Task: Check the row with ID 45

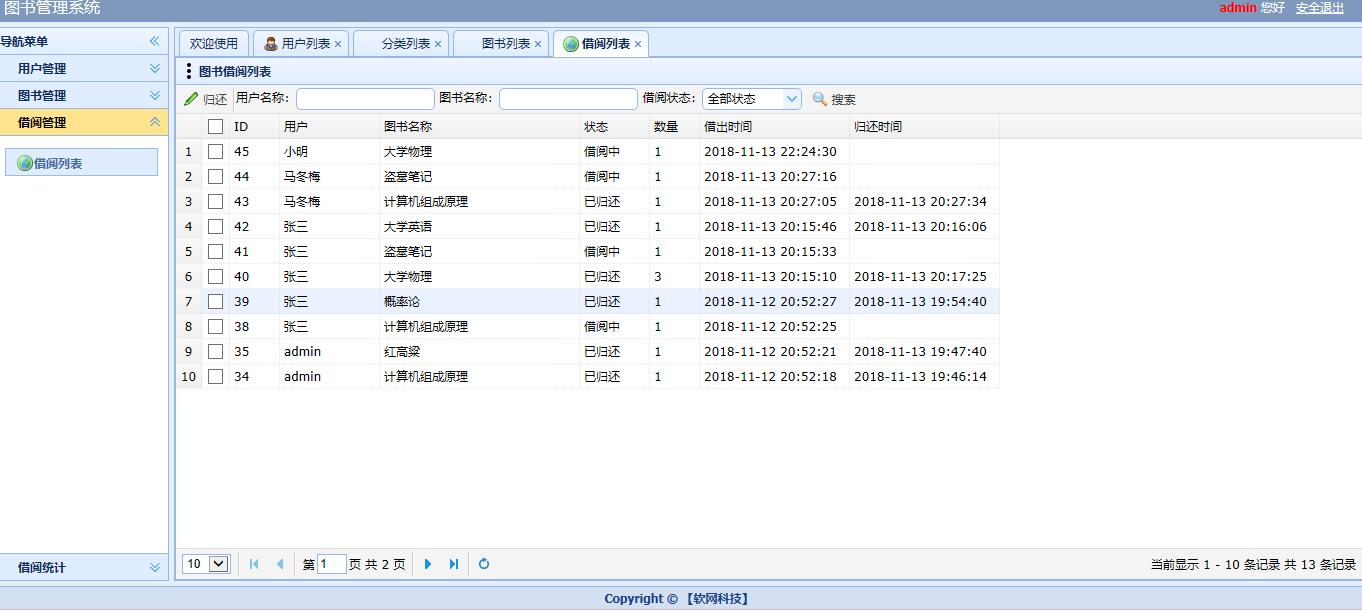Action: coord(215,152)
